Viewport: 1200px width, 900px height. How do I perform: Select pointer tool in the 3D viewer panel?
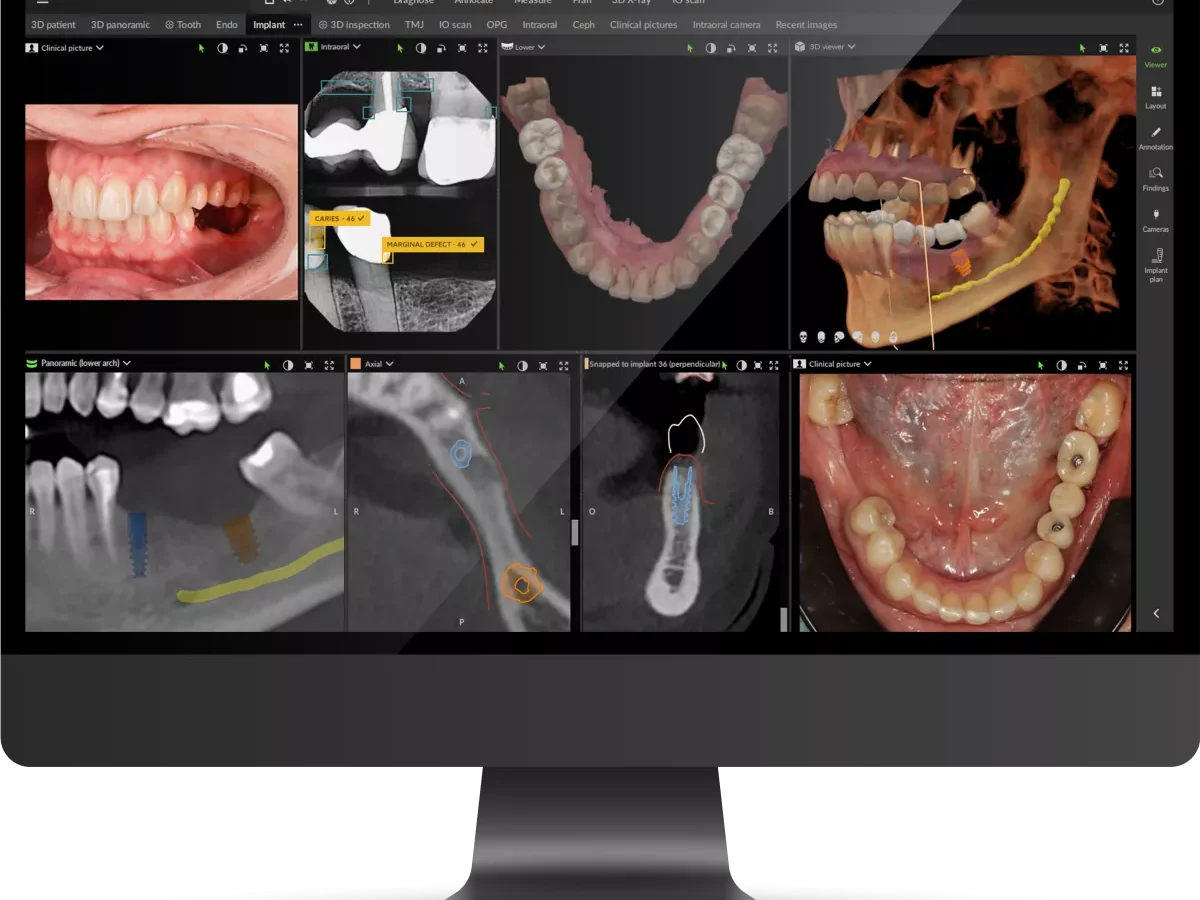pos(1082,47)
